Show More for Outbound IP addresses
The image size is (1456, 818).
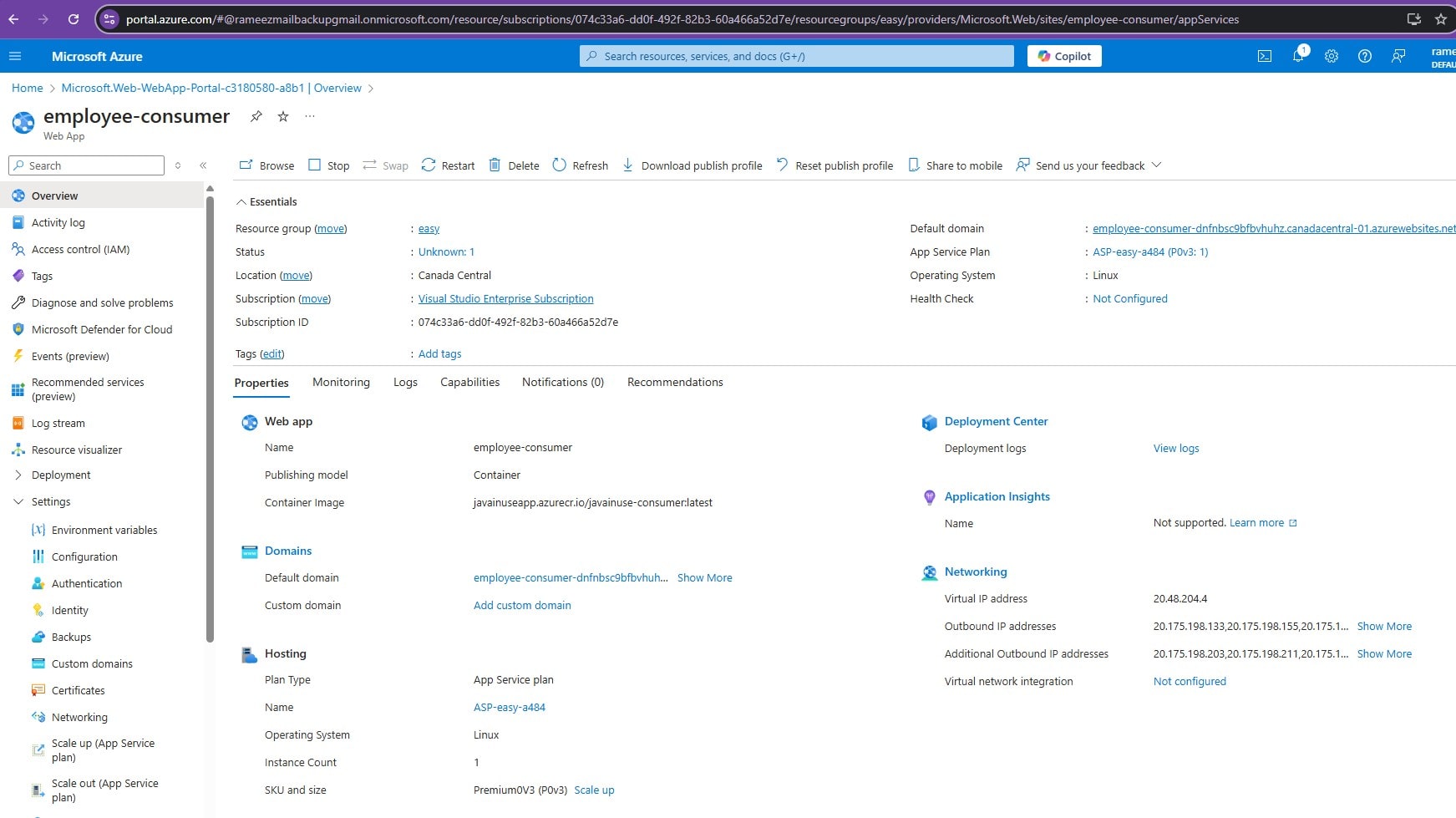[x=1384, y=626]
